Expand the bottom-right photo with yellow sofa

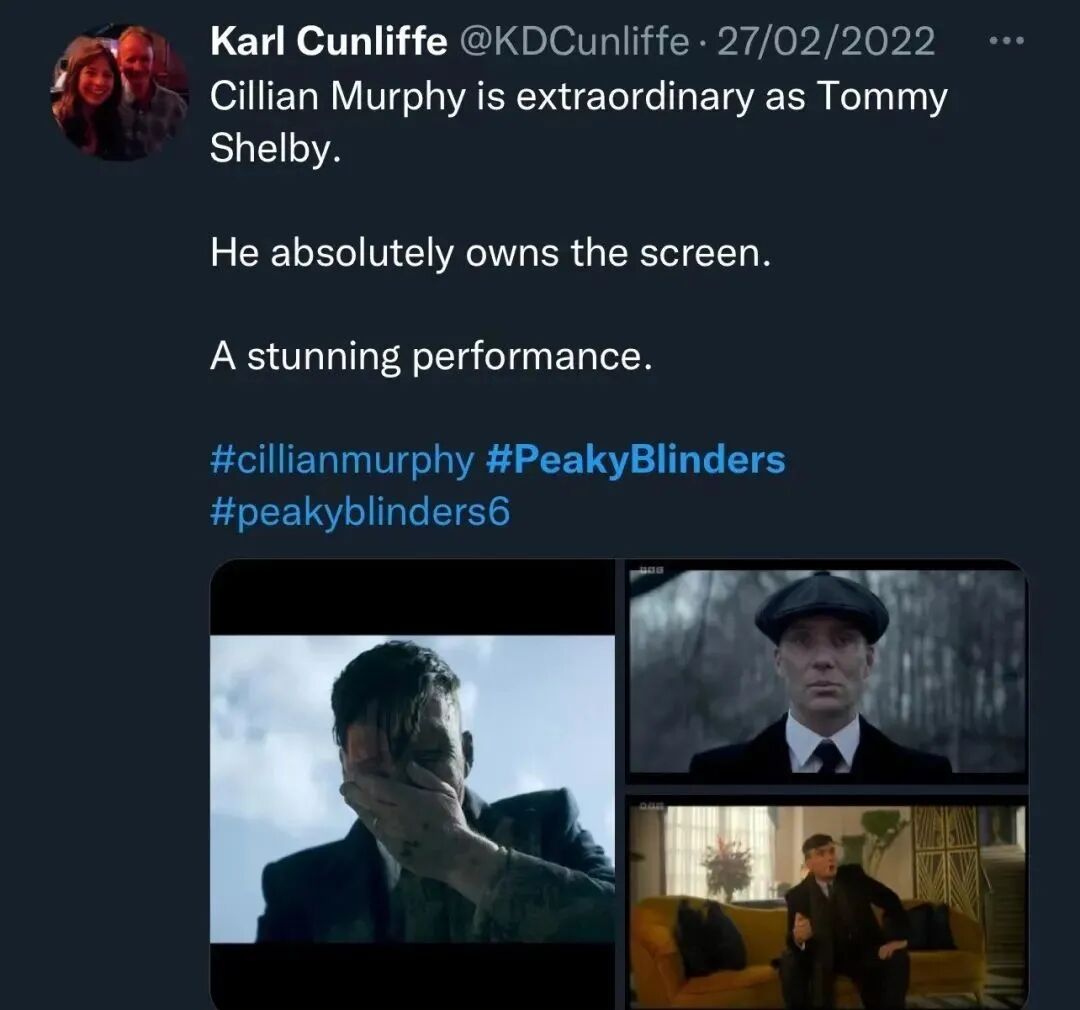[x=826, y=900]
